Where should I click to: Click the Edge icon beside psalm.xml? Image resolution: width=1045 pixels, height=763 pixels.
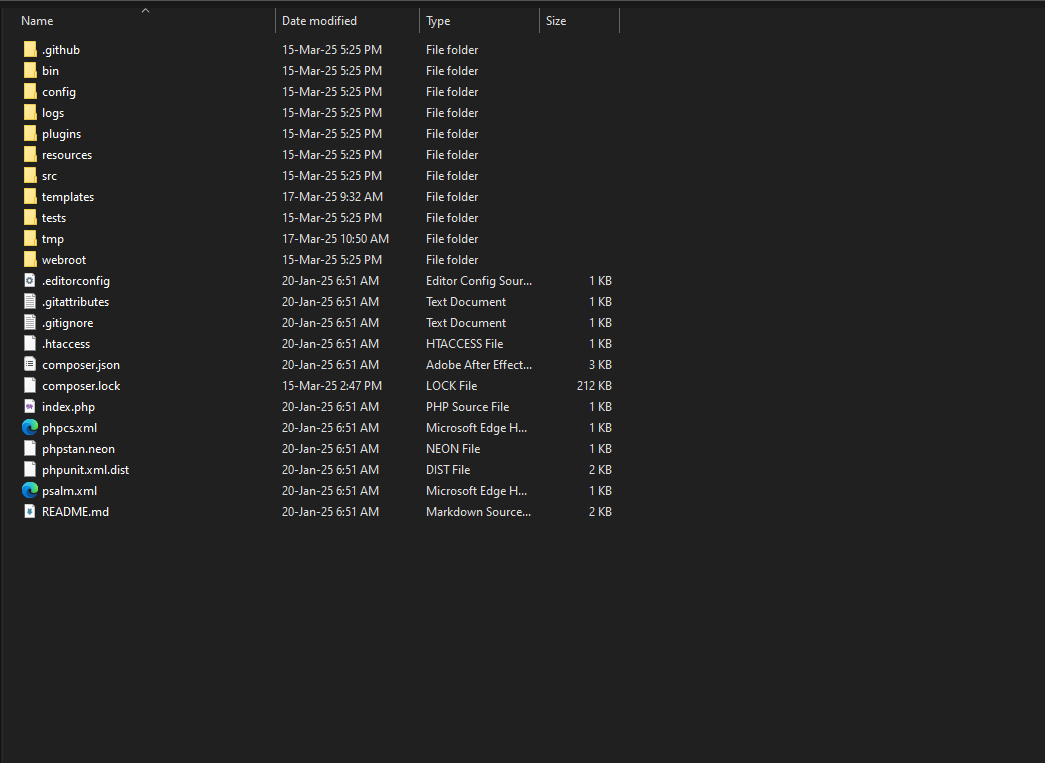point(30,490)
